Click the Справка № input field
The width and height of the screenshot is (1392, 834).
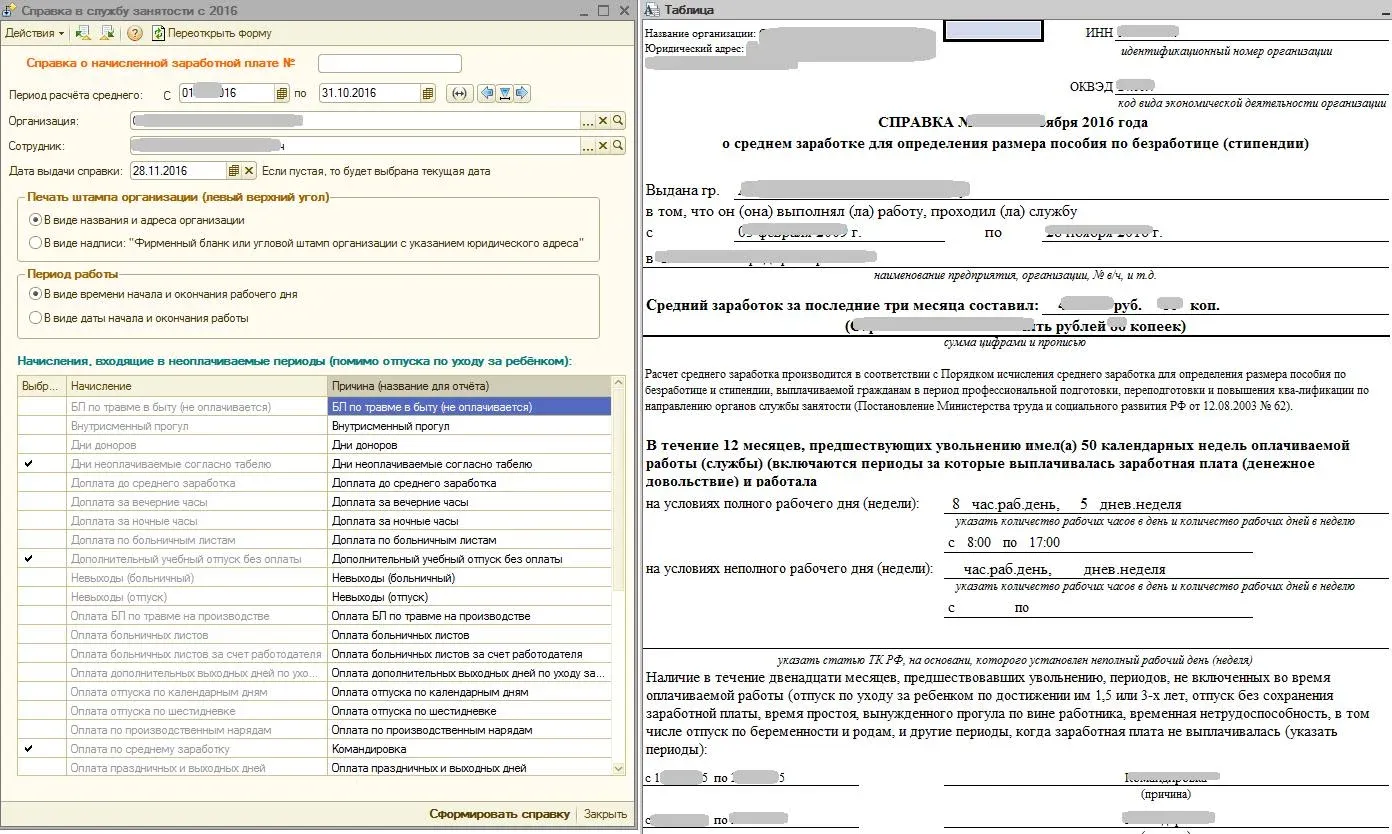[390, 63]
